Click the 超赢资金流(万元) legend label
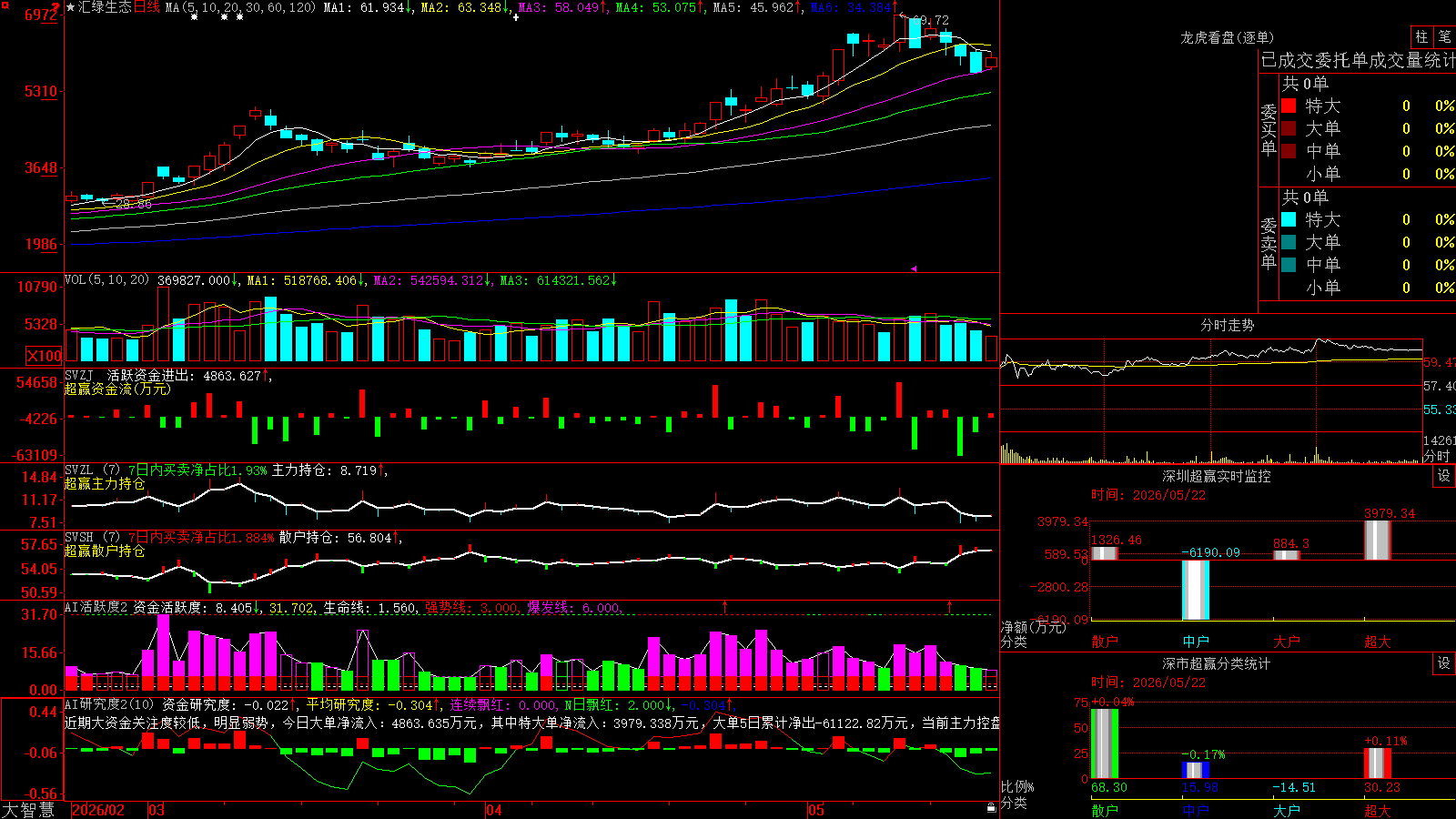This screenshot has width=1456, height=819. pyautogui.click(x=117, y=389)
